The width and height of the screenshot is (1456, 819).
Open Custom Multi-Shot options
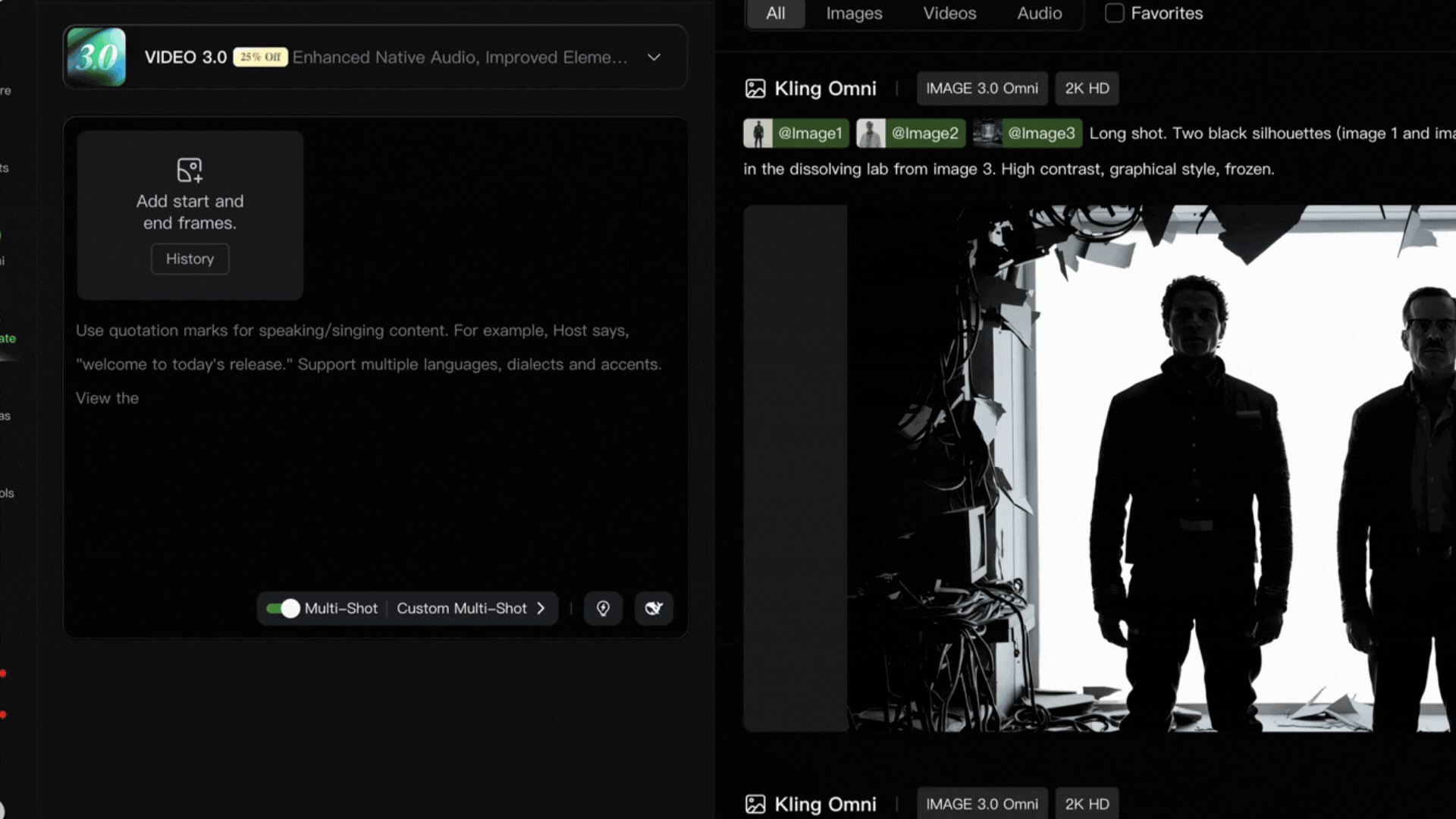click(x=470, y=608)
